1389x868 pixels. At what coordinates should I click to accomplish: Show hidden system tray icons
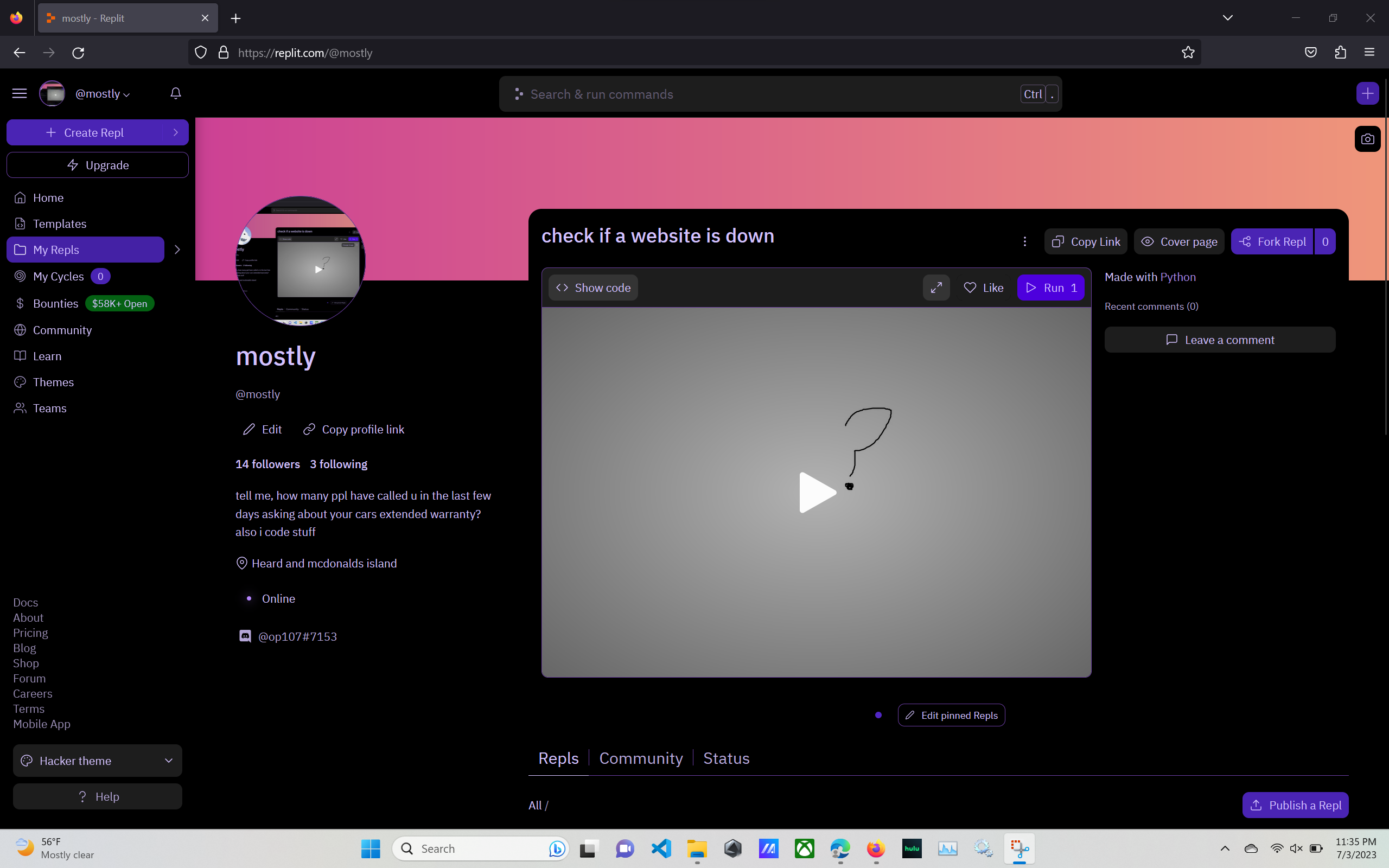click(x=1225, y=848)
